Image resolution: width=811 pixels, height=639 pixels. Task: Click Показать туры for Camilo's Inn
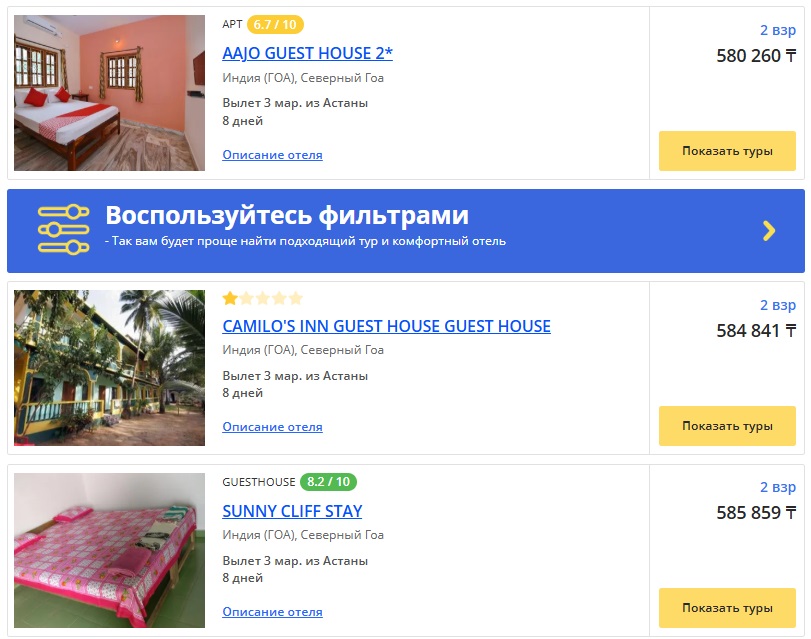coord(727,426)
